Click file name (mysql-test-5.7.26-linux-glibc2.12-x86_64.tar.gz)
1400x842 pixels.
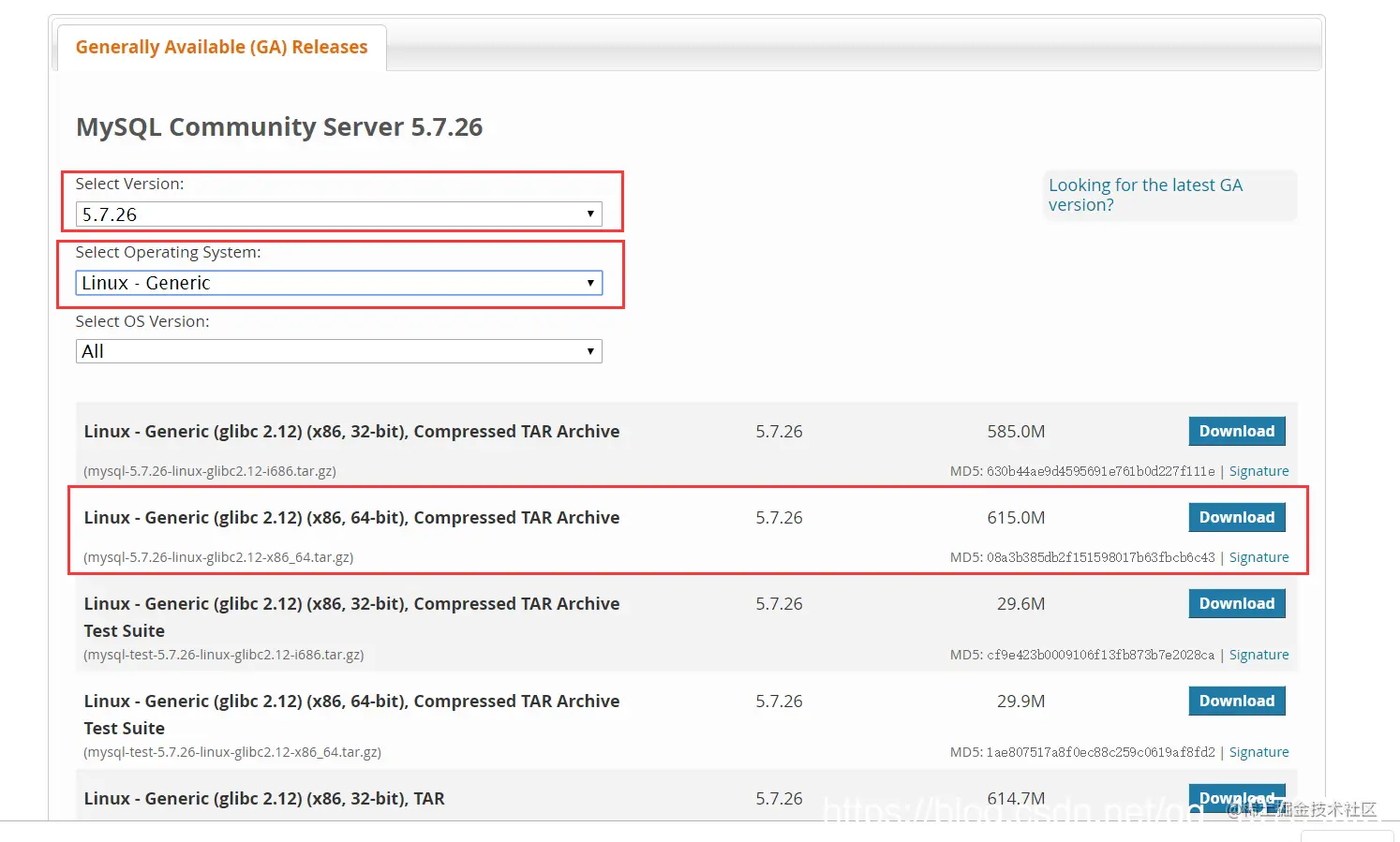[232, 752]
